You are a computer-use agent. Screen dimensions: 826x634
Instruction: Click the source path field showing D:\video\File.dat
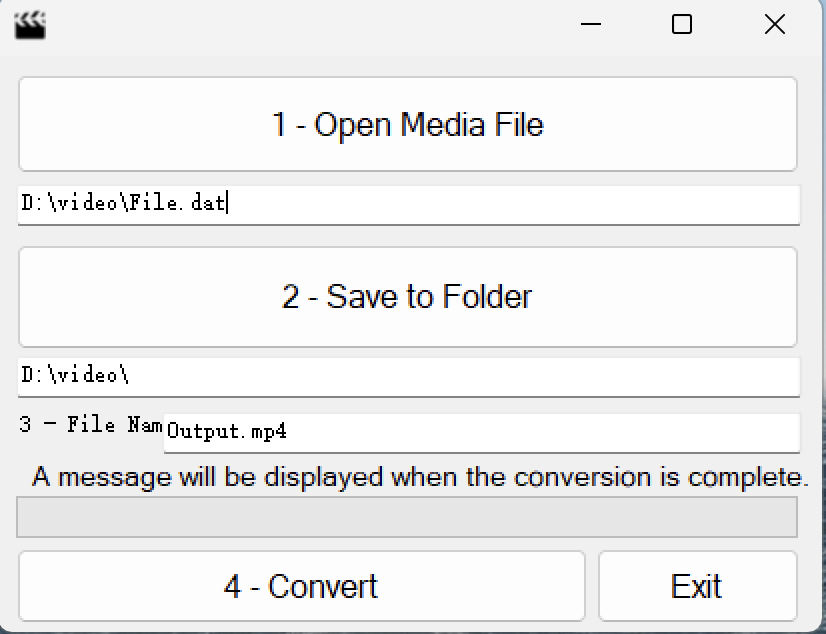[409, 204]
